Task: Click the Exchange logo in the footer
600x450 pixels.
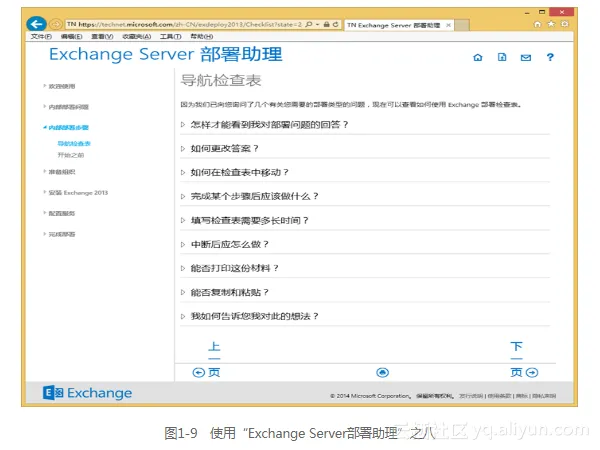Action: [88, 393]
